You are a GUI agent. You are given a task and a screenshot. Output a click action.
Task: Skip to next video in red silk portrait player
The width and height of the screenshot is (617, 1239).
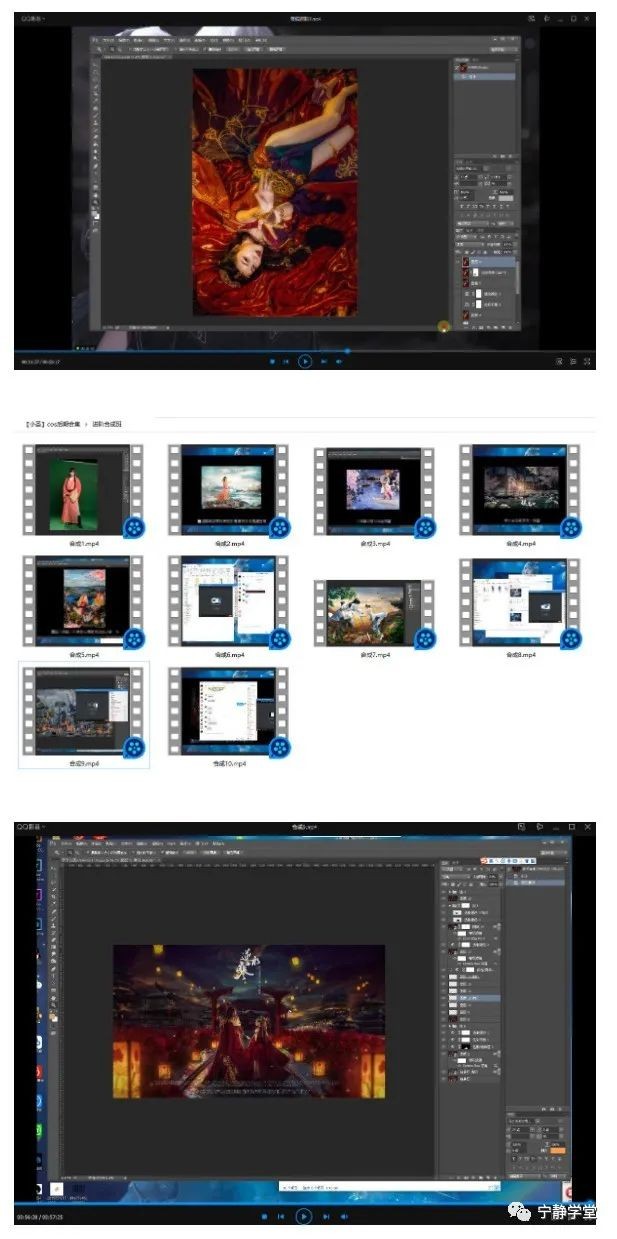point(324,361)
